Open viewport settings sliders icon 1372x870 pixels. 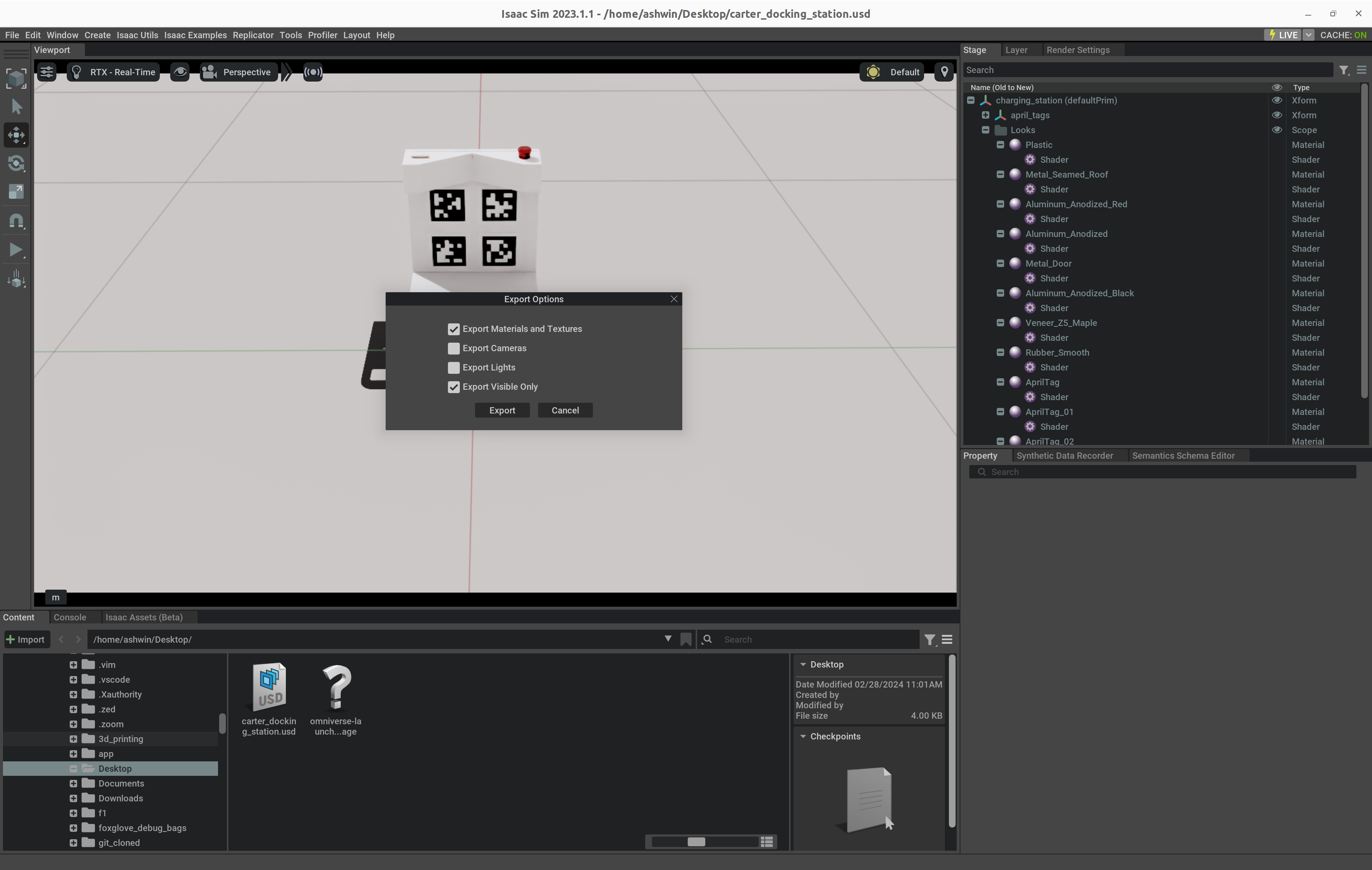[46, 72]
